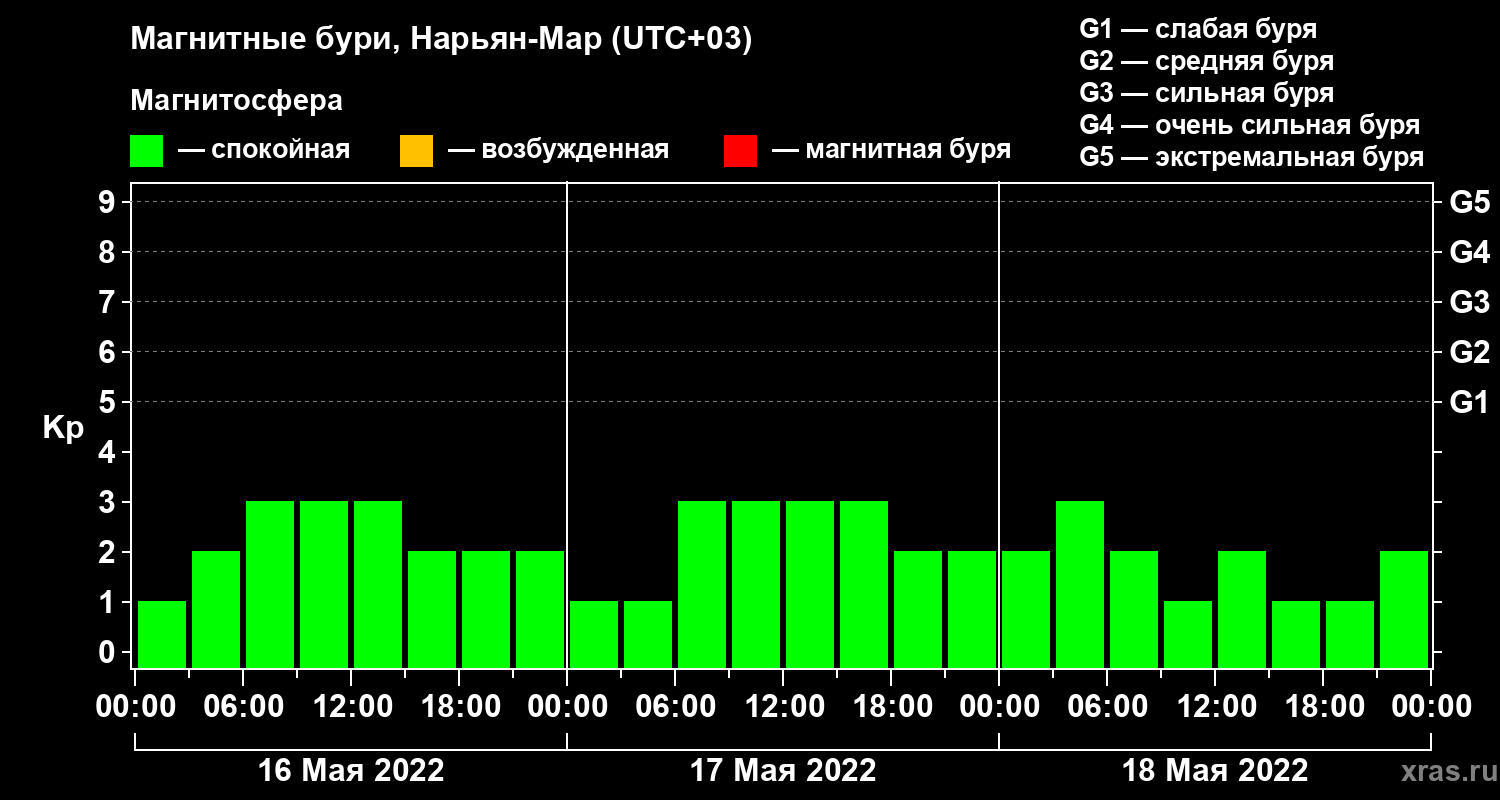Screen dimensions: 1500x800
Task: Click the 18:00–21:00 bar on 16 Мая
Action: (x=486, y=609)
